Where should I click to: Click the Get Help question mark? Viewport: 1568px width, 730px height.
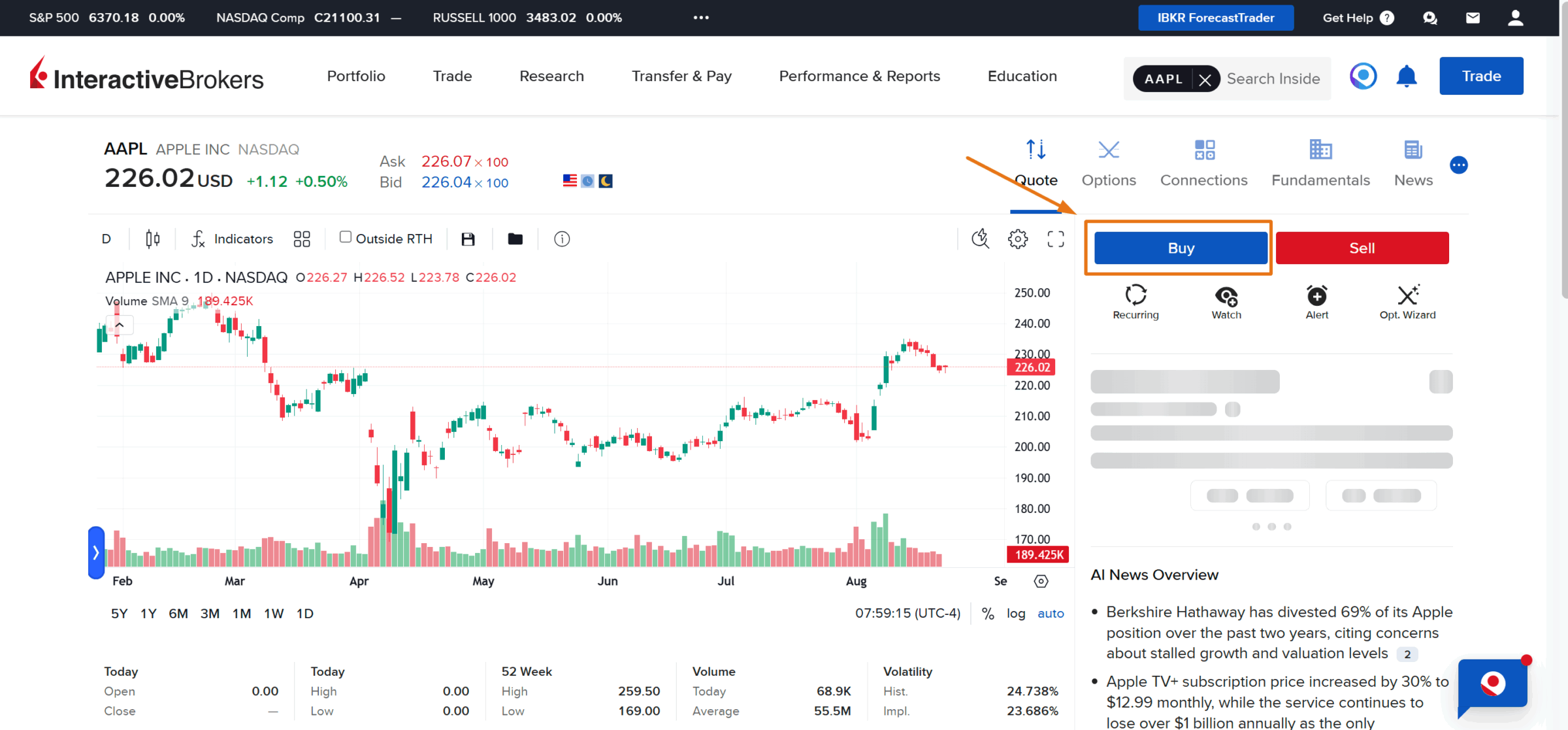click(1387, 18)
